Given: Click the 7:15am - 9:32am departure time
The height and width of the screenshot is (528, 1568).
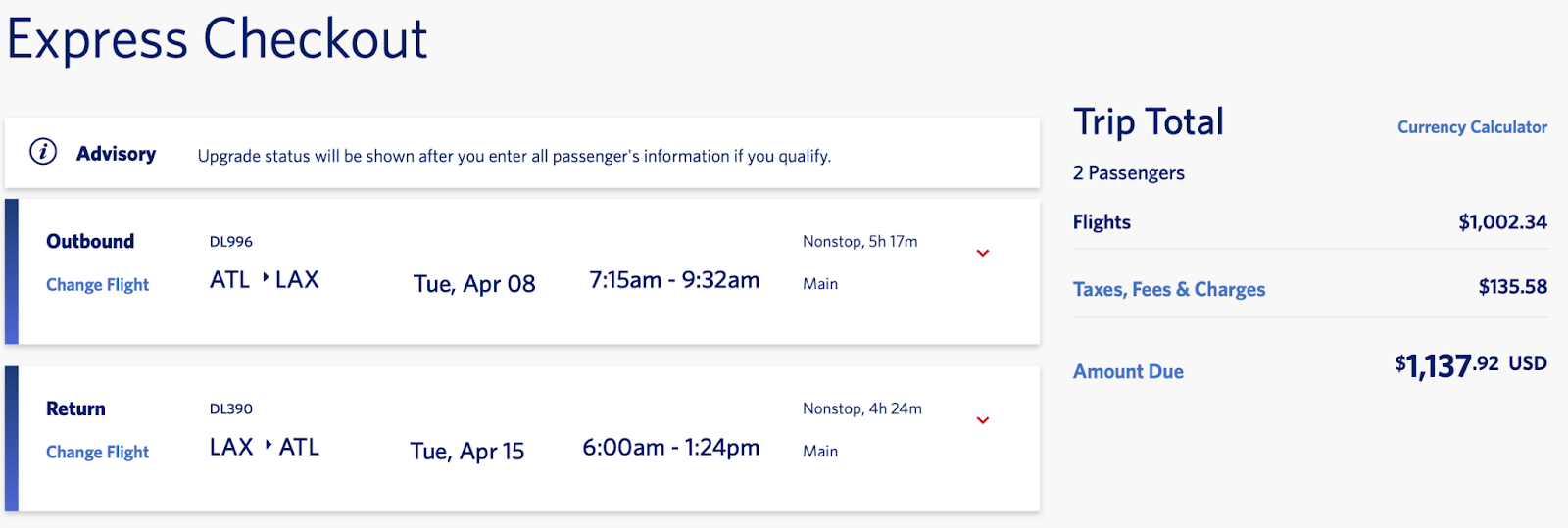Looking at the screenshot, I should point(674,280).
